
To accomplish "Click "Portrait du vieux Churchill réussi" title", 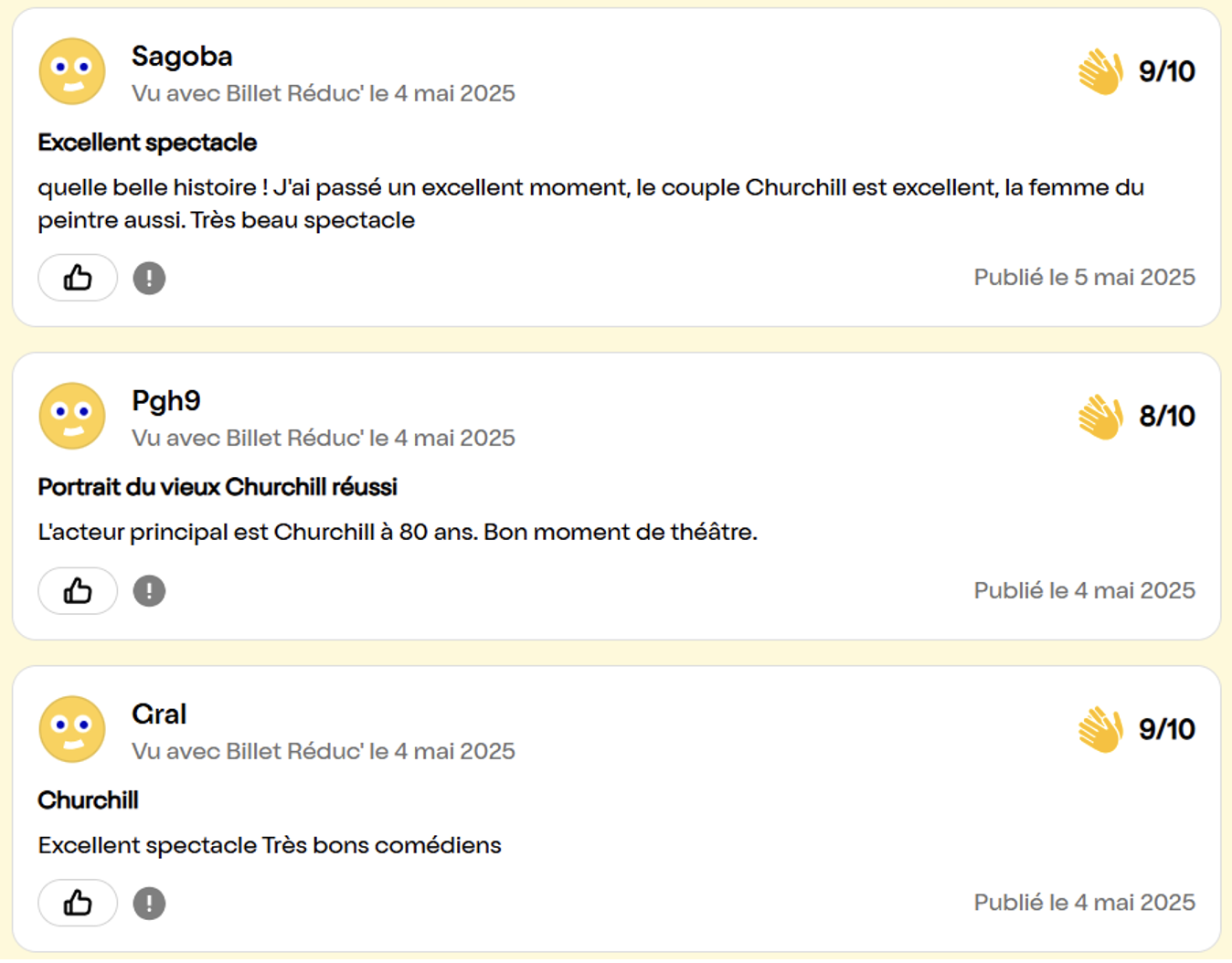I will pyautogui.click(x=218, y=487).
